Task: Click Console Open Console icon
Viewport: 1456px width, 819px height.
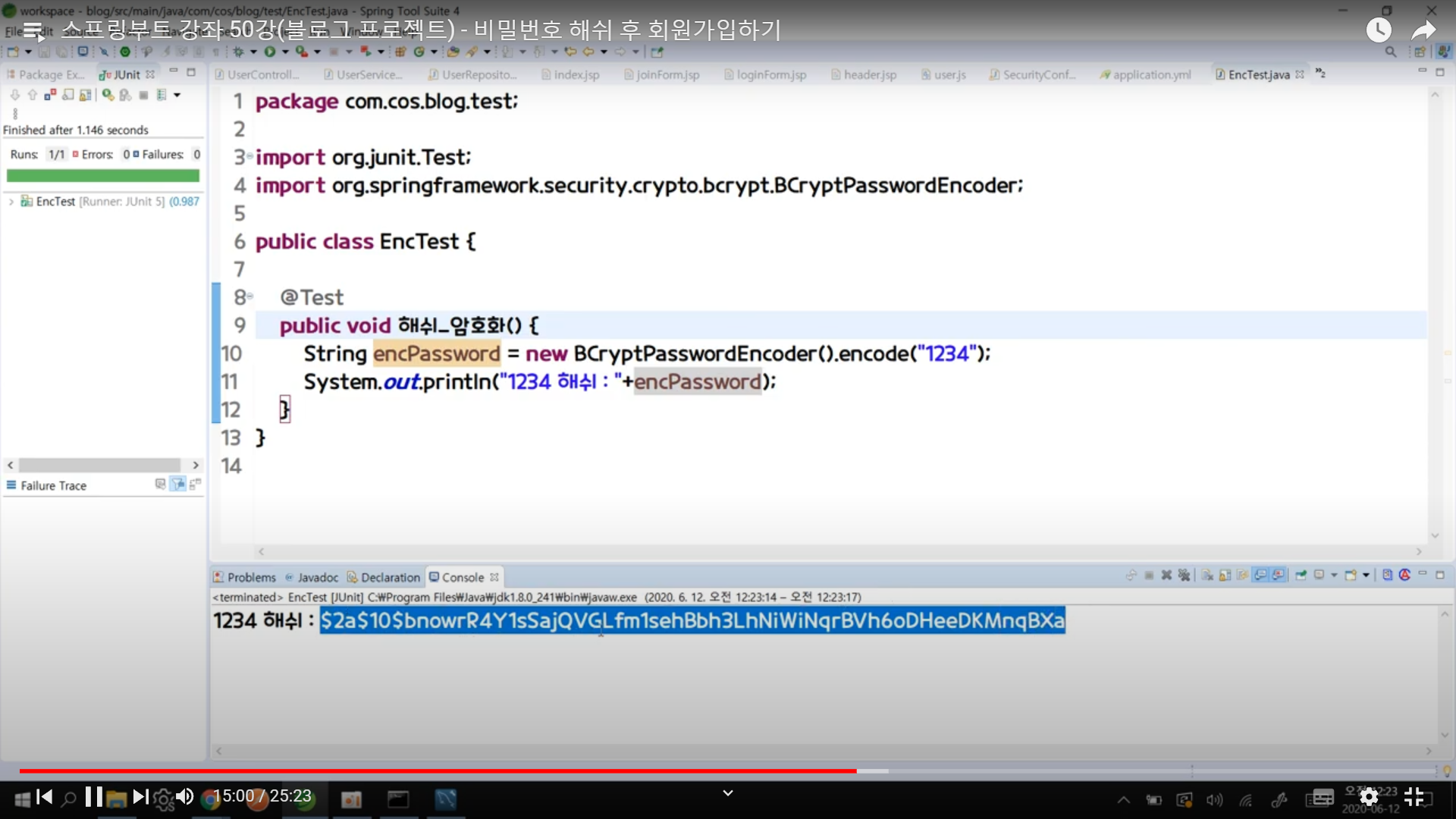Action: coord(1351,575)
